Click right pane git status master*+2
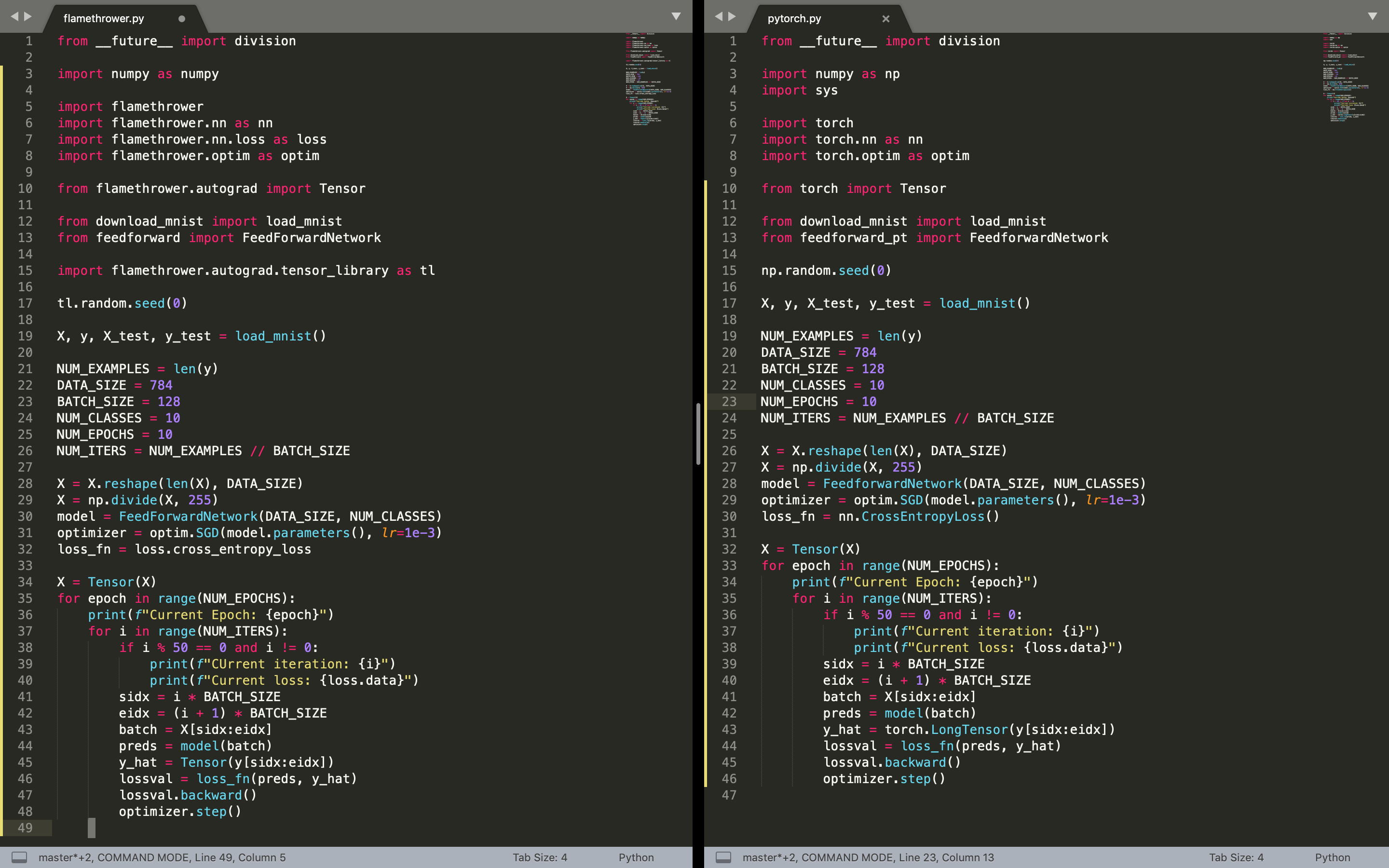 coord(769,857)
